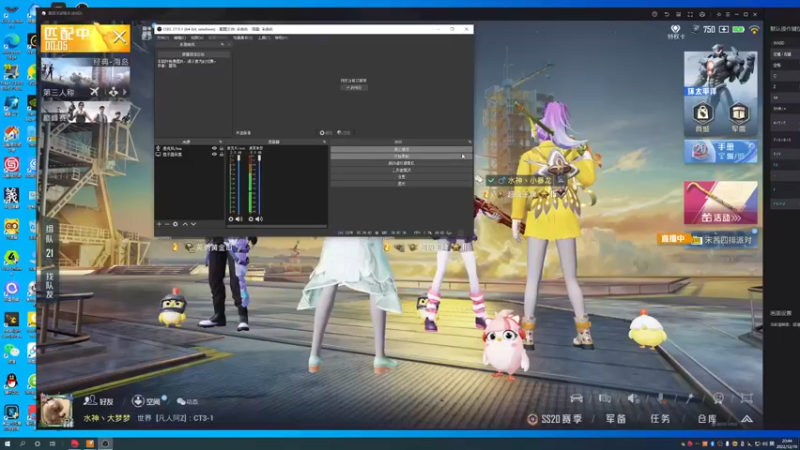Open the 军需 supply crate hexagon icon

pos(738,113)
